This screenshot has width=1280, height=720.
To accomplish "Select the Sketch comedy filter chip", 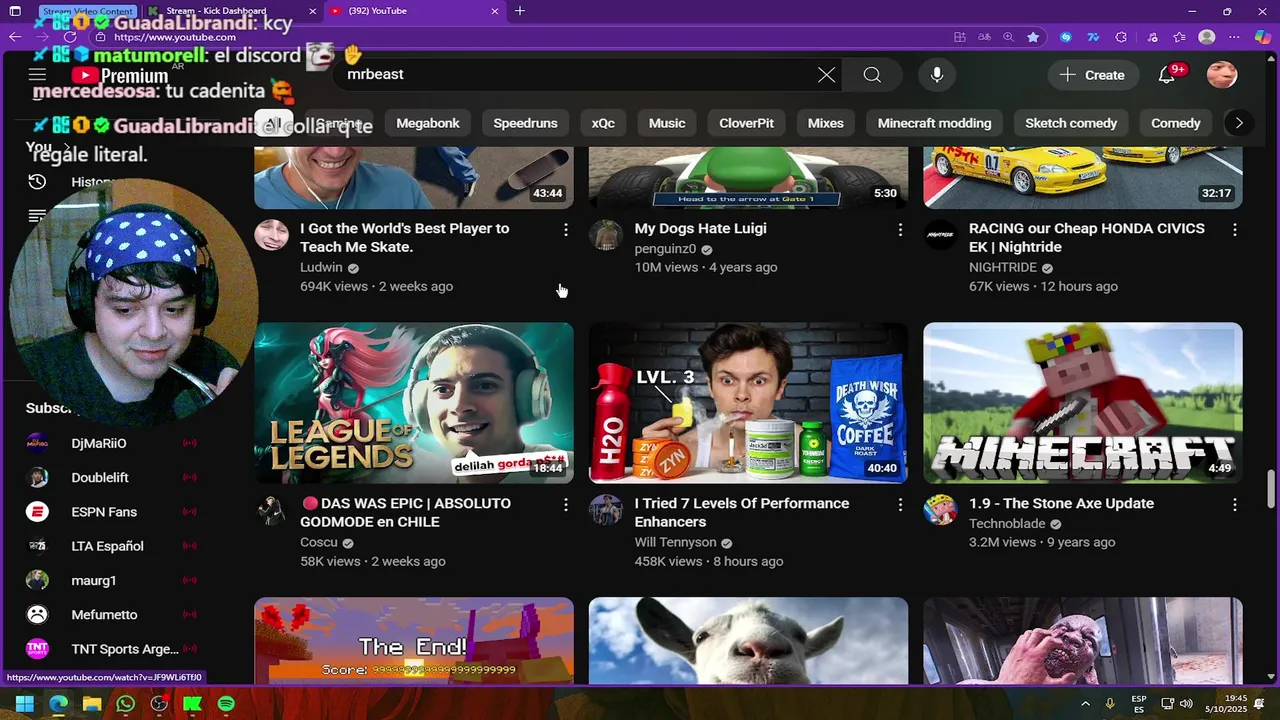I will pos(1071,123).
